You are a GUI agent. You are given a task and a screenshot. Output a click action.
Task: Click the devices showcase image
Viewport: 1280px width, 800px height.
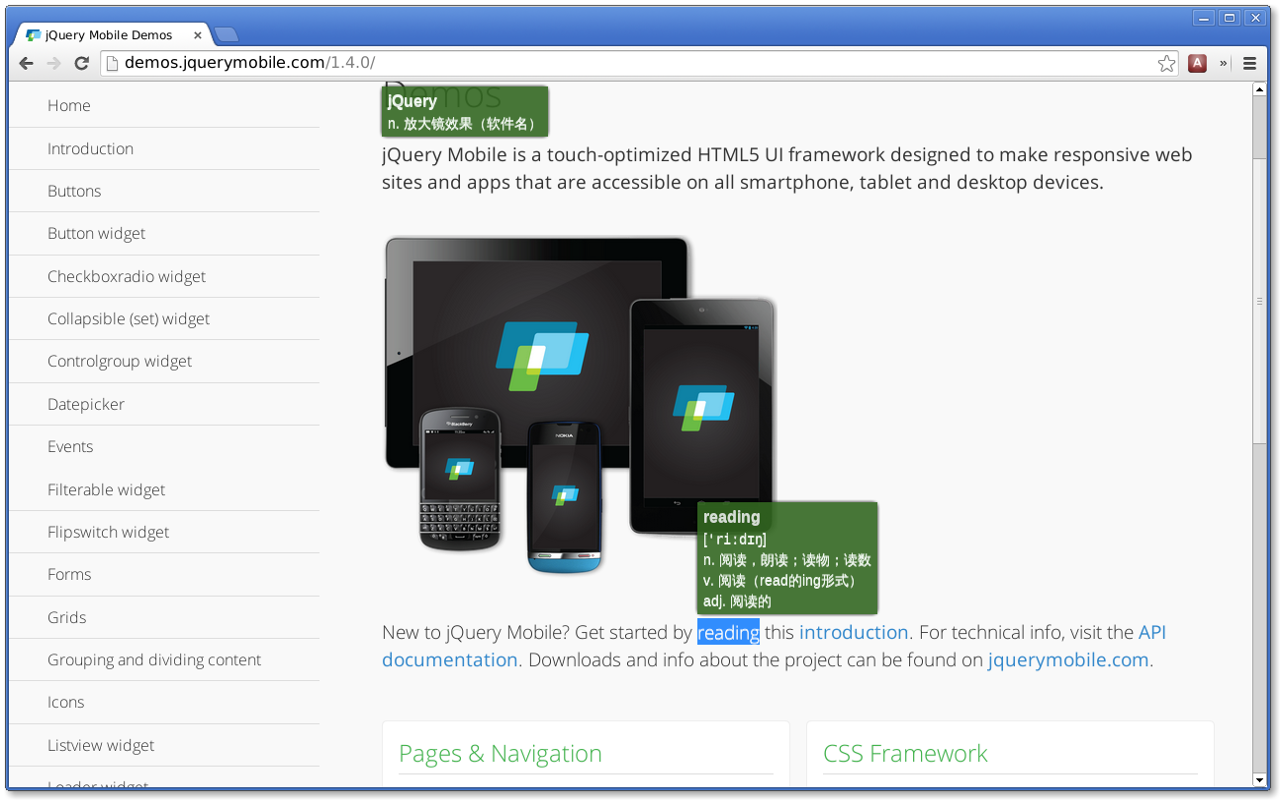coord(580,405)
